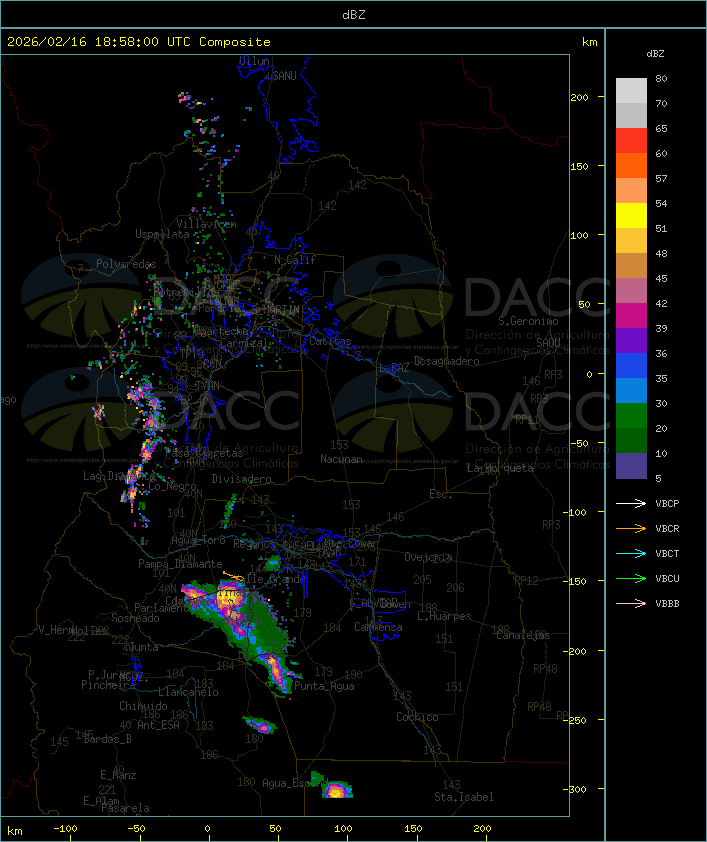Click the VBCU legend label
This screenshot has height=842, width=707.
[x=667, y=578]
